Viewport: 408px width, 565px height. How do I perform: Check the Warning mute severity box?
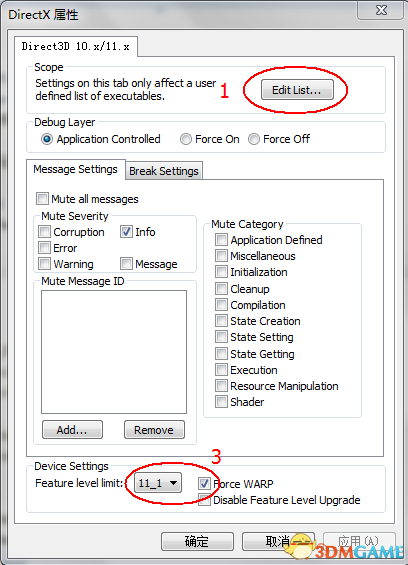pyautogui.click(x=44, y=263)
